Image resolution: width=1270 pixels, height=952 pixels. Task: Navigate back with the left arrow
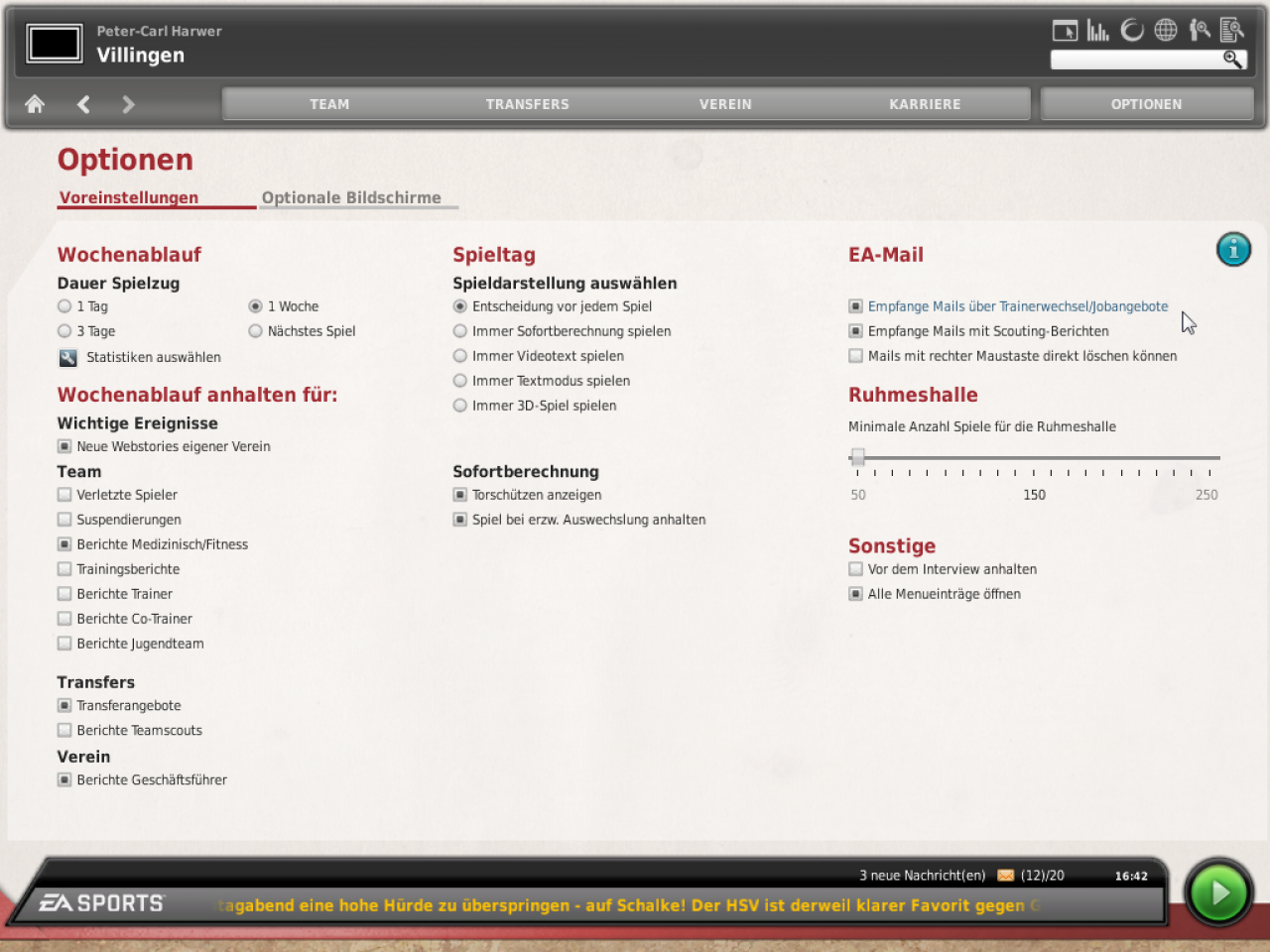83,104
